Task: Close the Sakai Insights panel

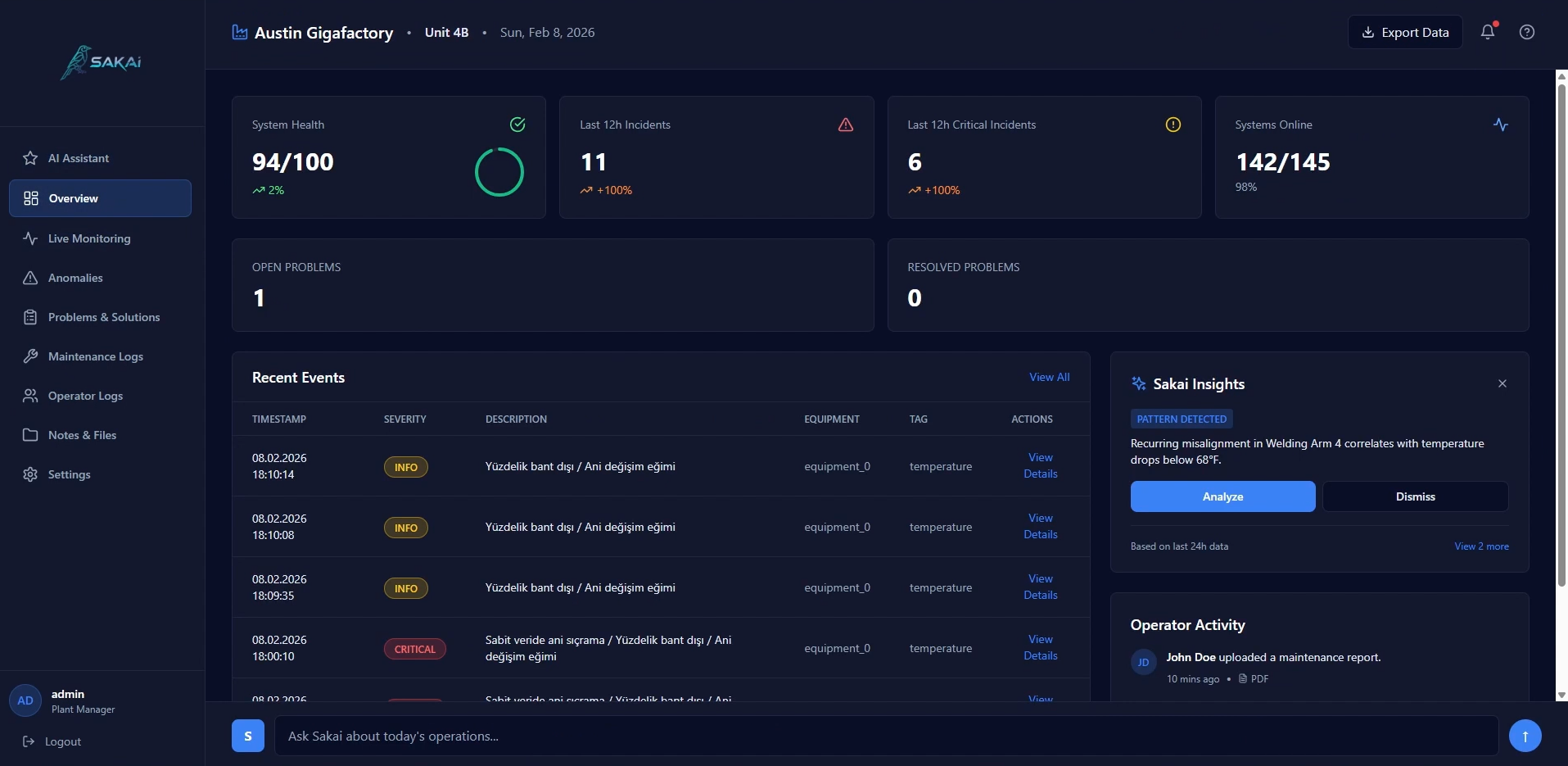Action: coord(1502,383)
